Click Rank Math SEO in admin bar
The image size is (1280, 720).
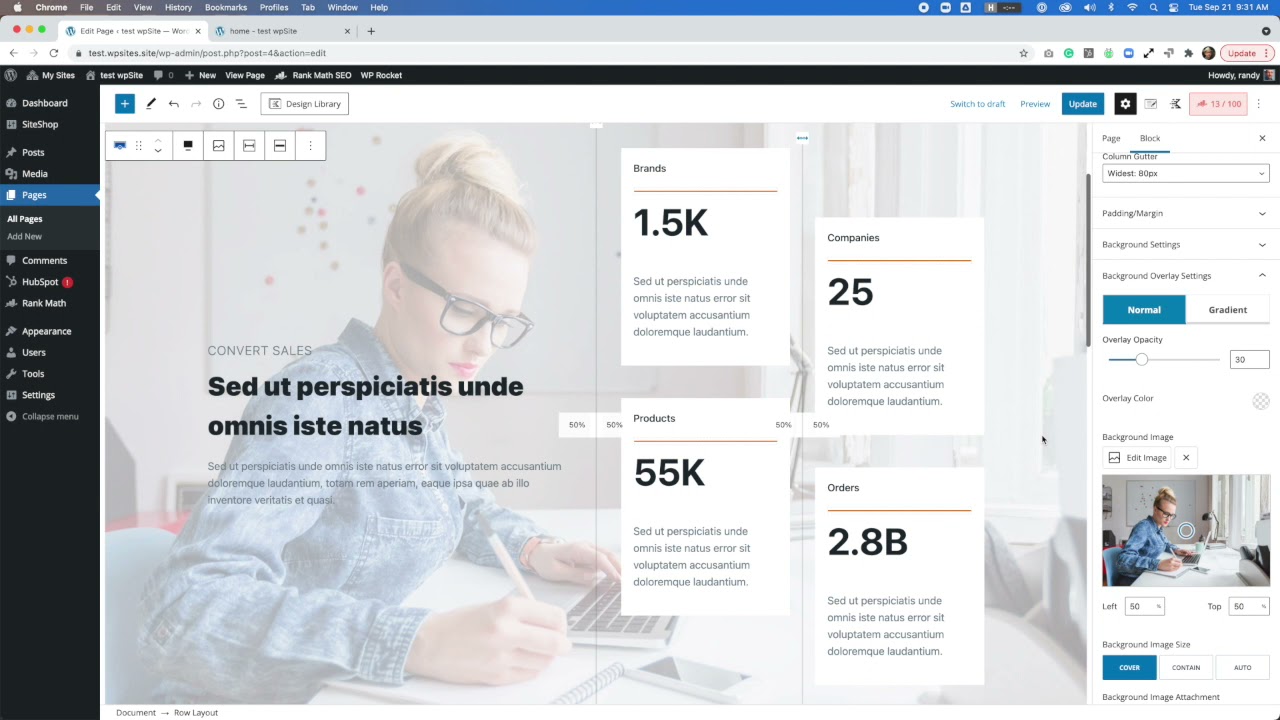point(313,75)
